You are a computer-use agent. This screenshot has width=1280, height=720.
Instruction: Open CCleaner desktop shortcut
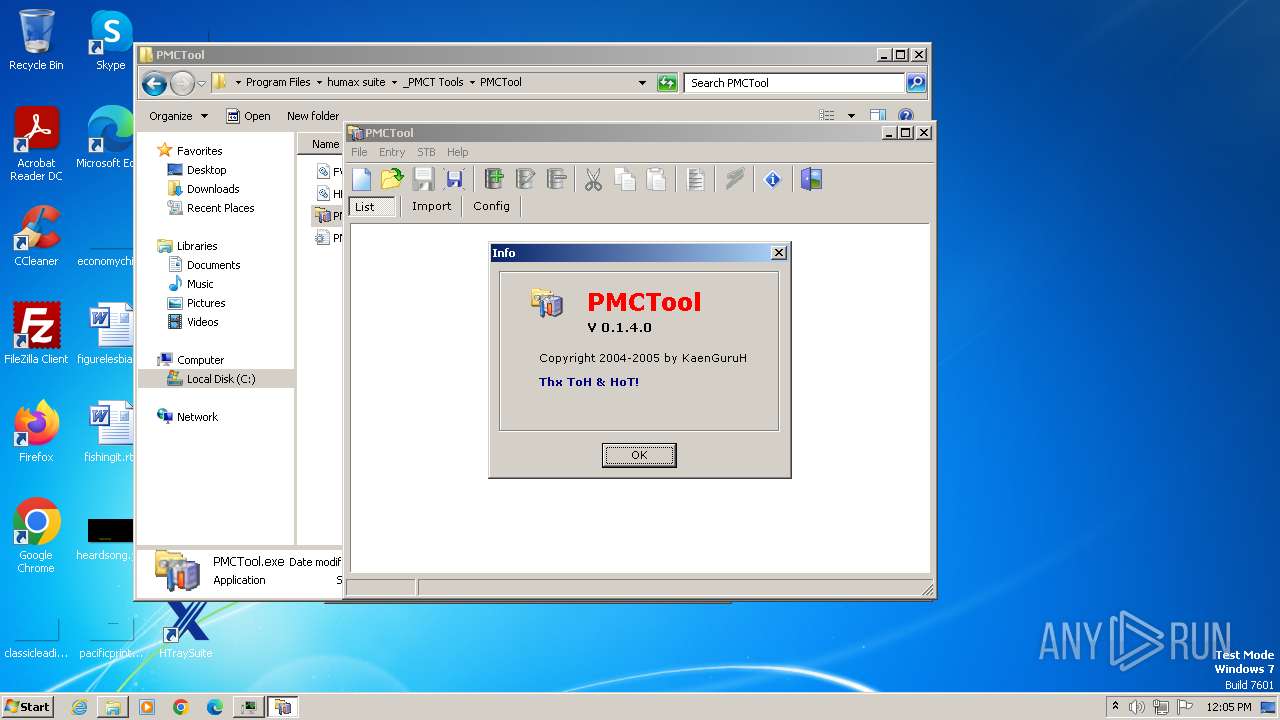coord(36,236)
